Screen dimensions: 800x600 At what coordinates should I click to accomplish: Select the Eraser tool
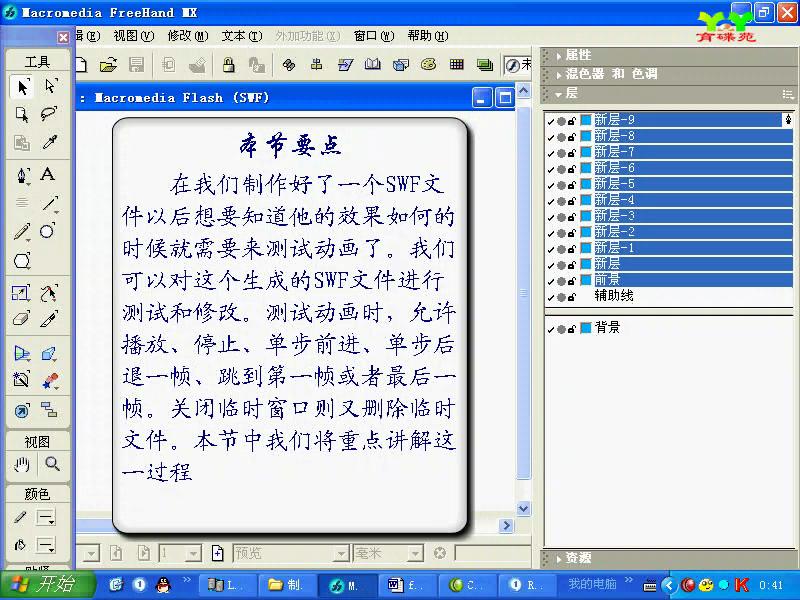pos(21,319)
